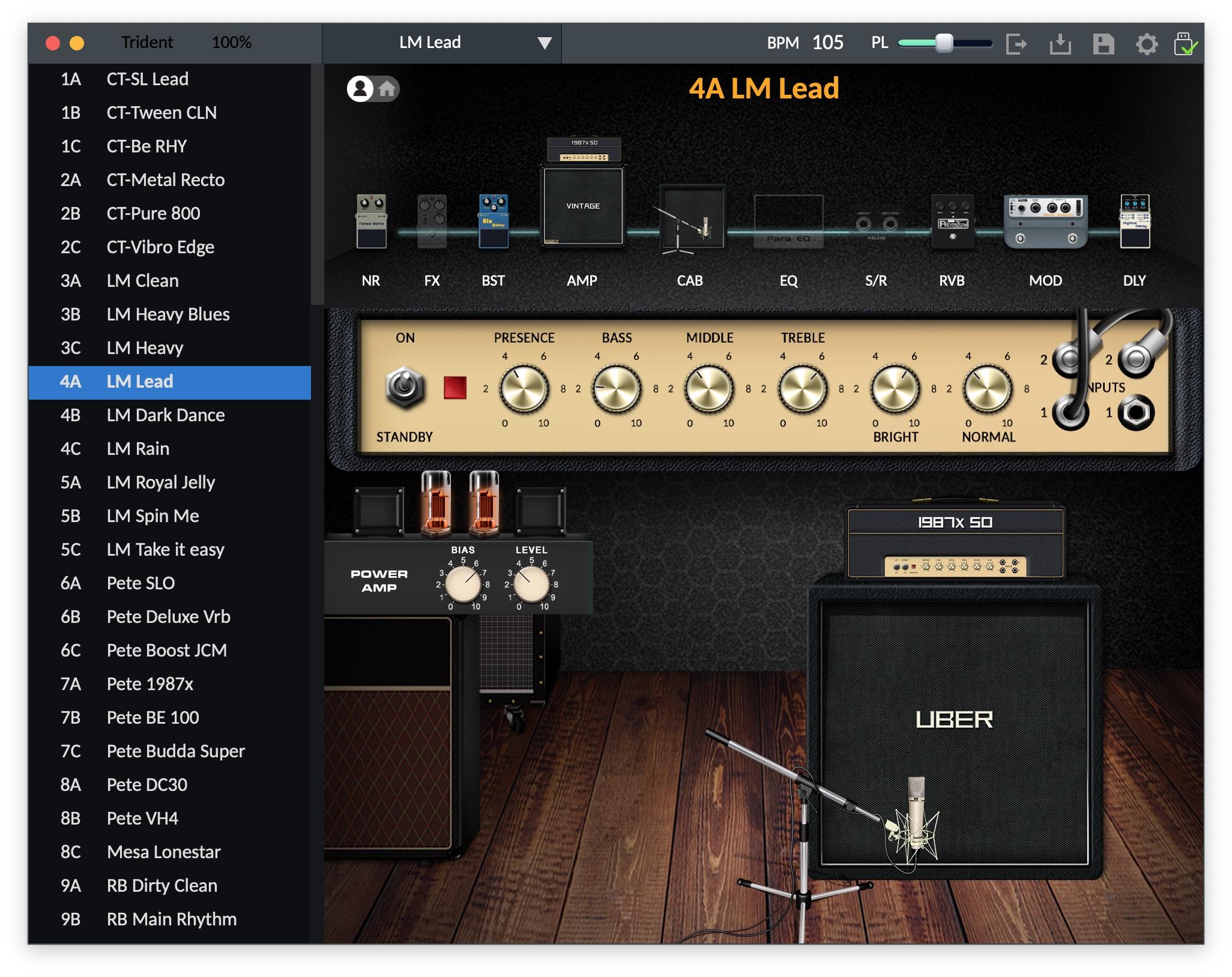Screen dimensions: 1232x977
Task: Click the gear icon for settings
Action: 1147,43
